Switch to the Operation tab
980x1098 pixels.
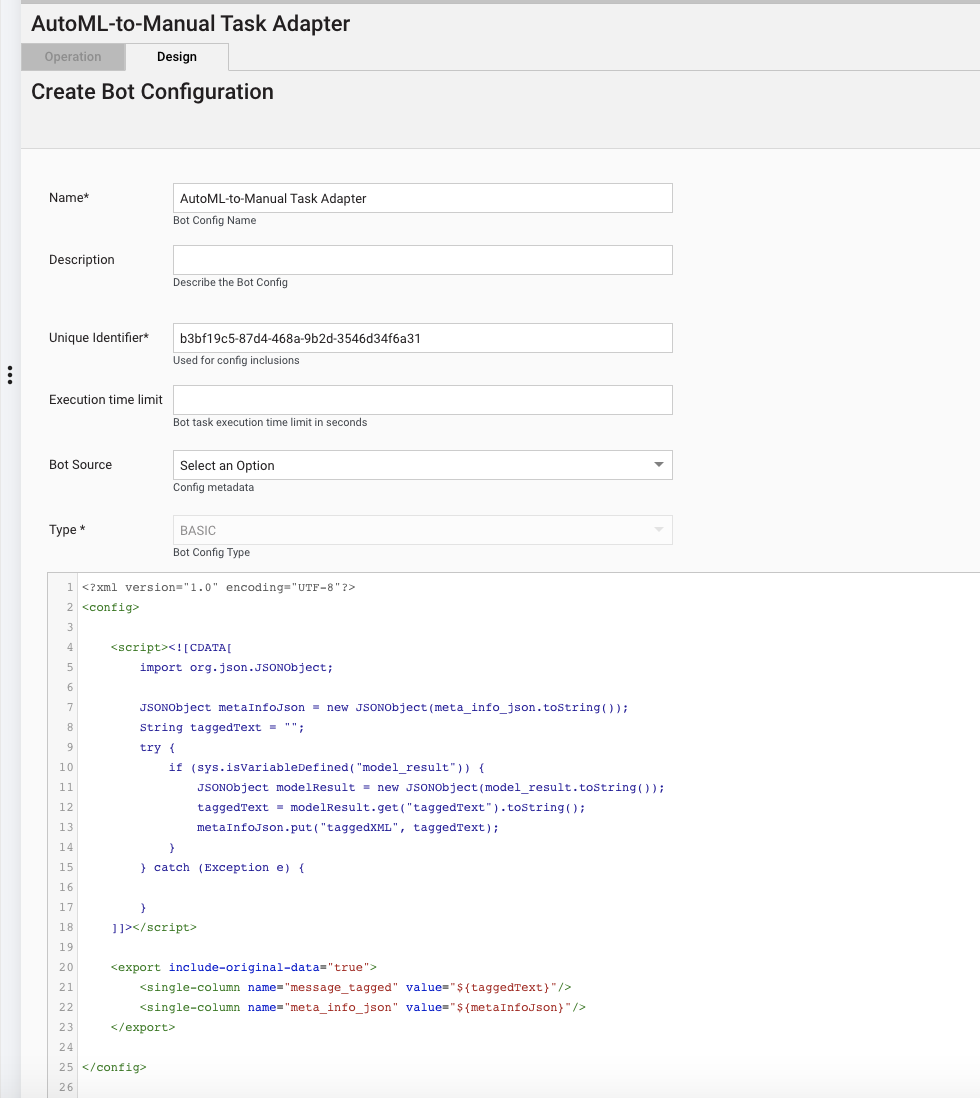pos(73,57)
